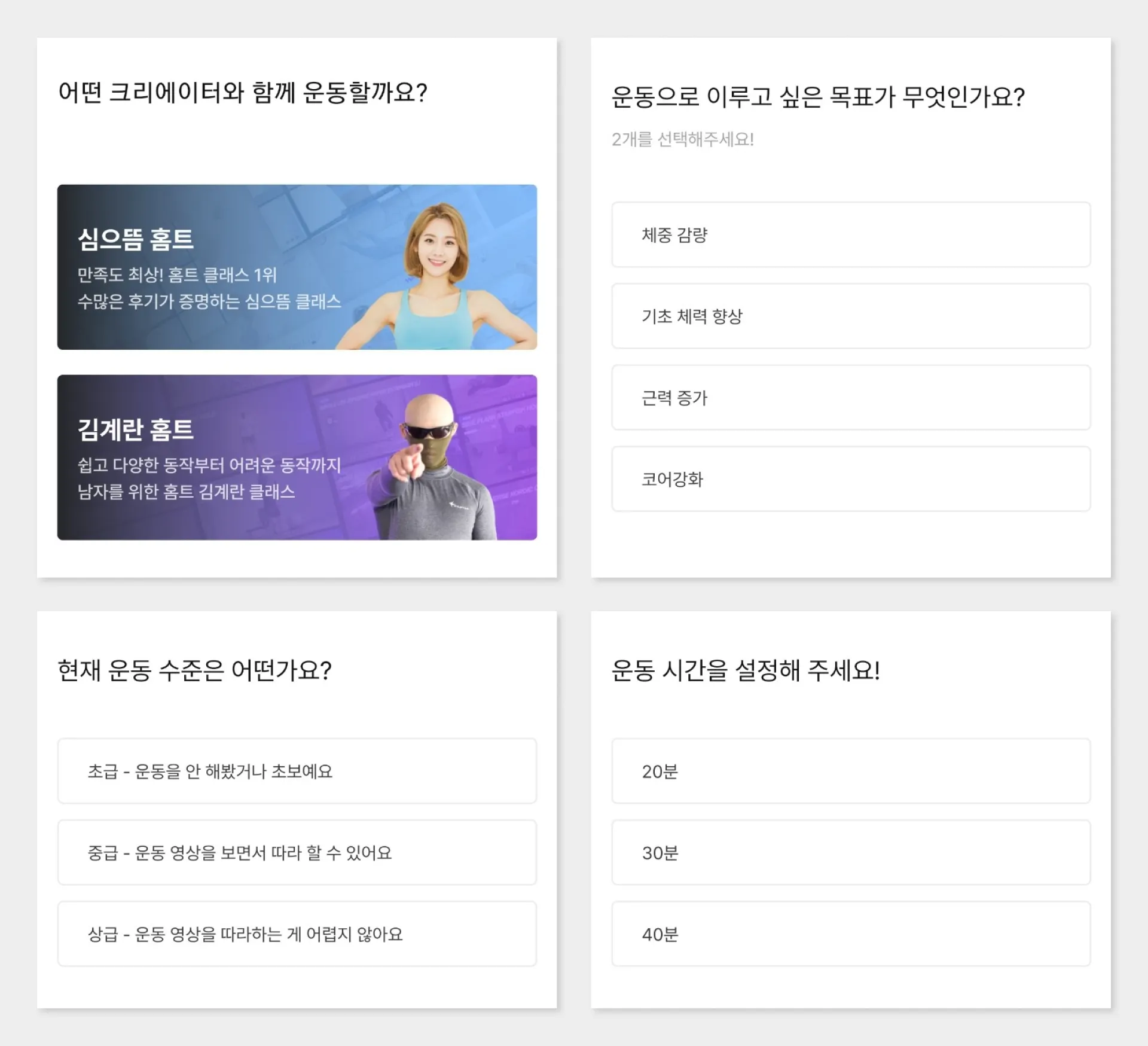Screen dimensions: 1148x1046
Task: Choose 체중 감량 goal option
Action: tap(850, 234)
